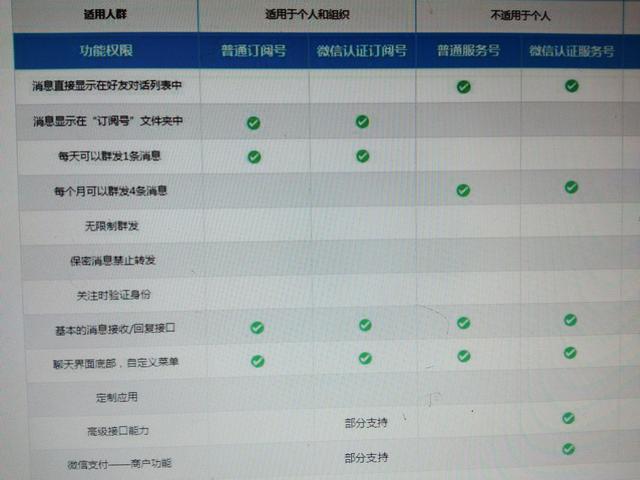Click the 微信认证服务号 checkmark in 微信支付——商户功能 row

568,449
